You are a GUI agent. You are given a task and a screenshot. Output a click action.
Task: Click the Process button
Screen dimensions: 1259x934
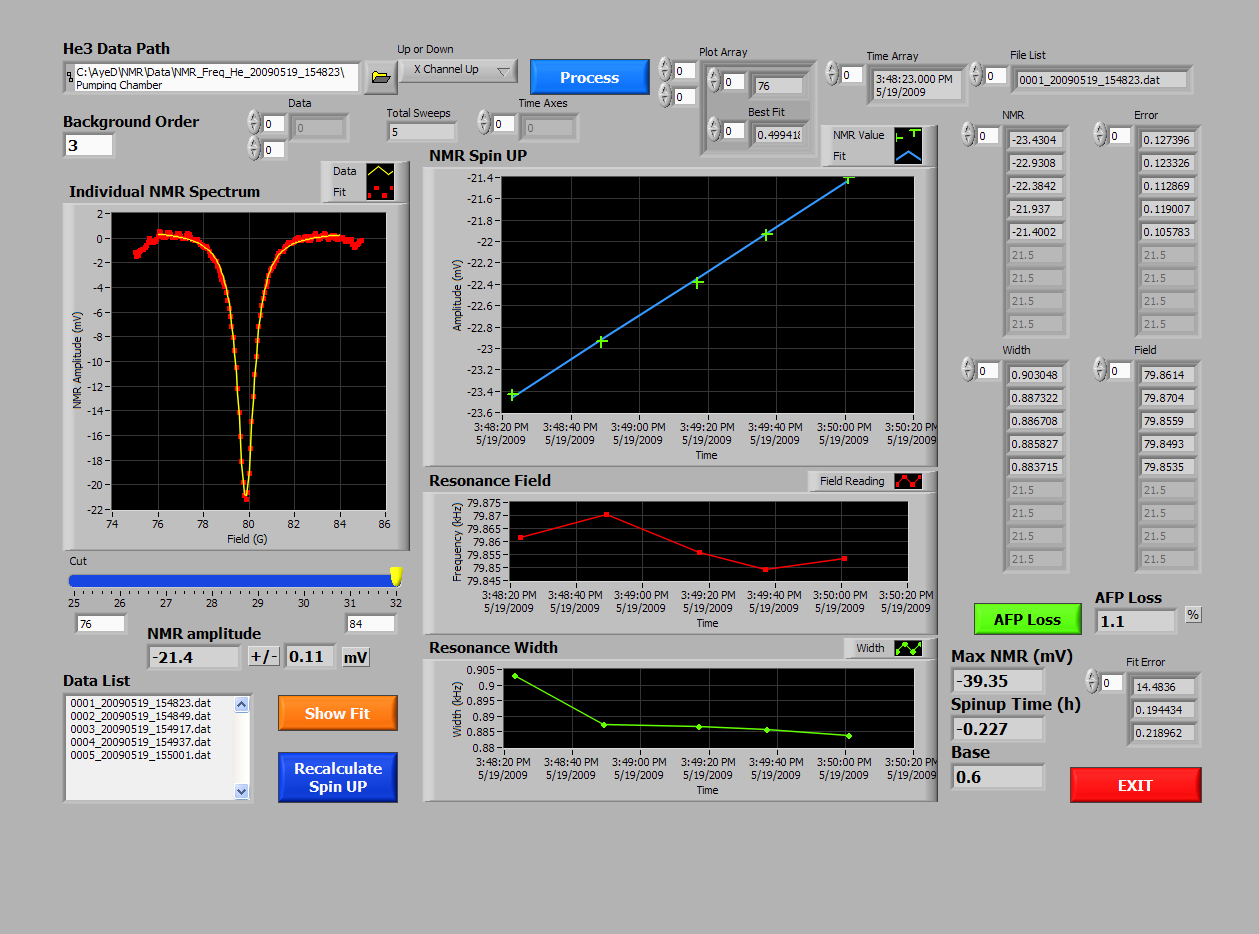tap(589, 77)
